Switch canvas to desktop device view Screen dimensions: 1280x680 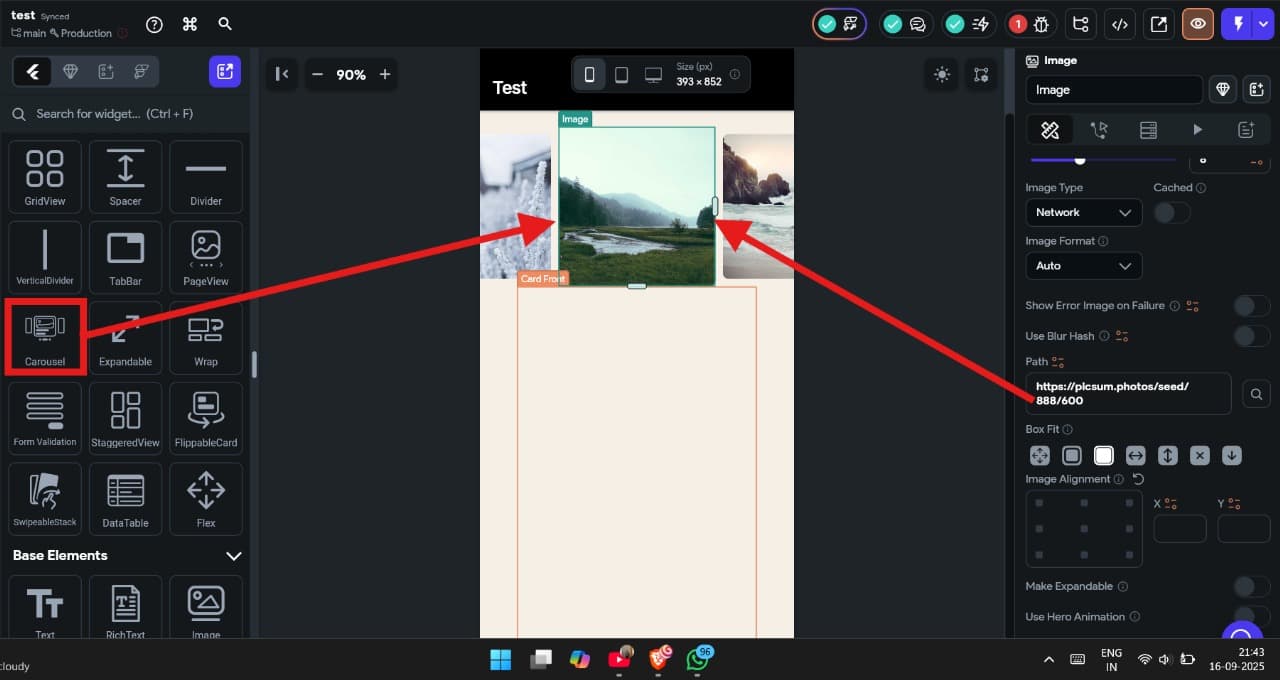point(653,75)
